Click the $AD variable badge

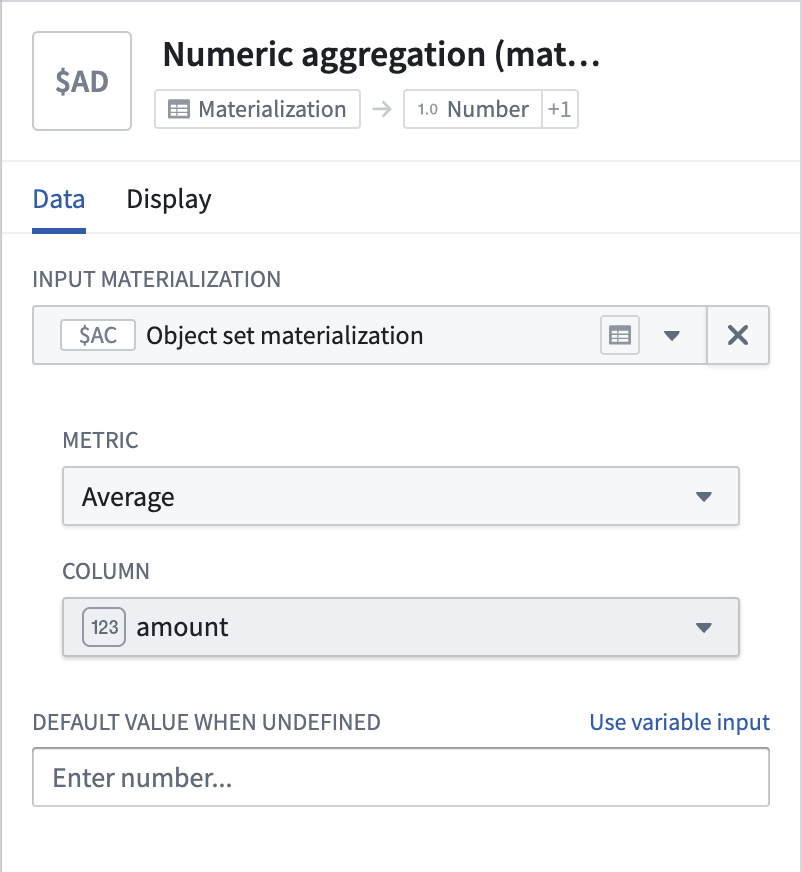click(x=82, y=81)
